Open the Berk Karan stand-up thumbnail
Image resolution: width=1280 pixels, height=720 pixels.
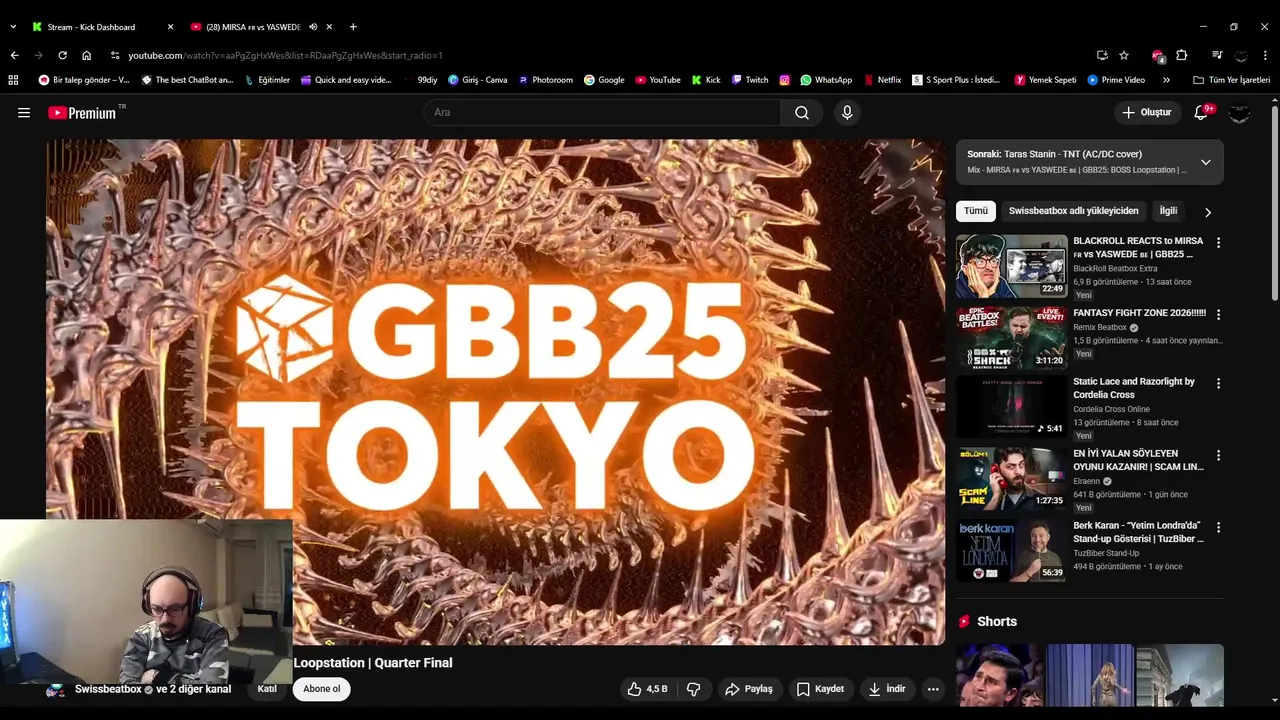[1011, 551]
